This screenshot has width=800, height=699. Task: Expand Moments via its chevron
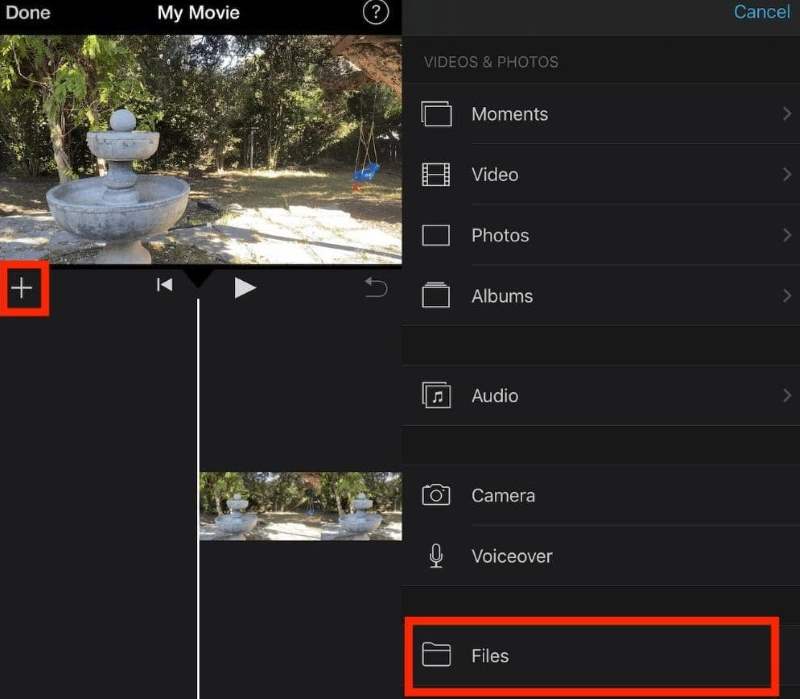(788, 114)
